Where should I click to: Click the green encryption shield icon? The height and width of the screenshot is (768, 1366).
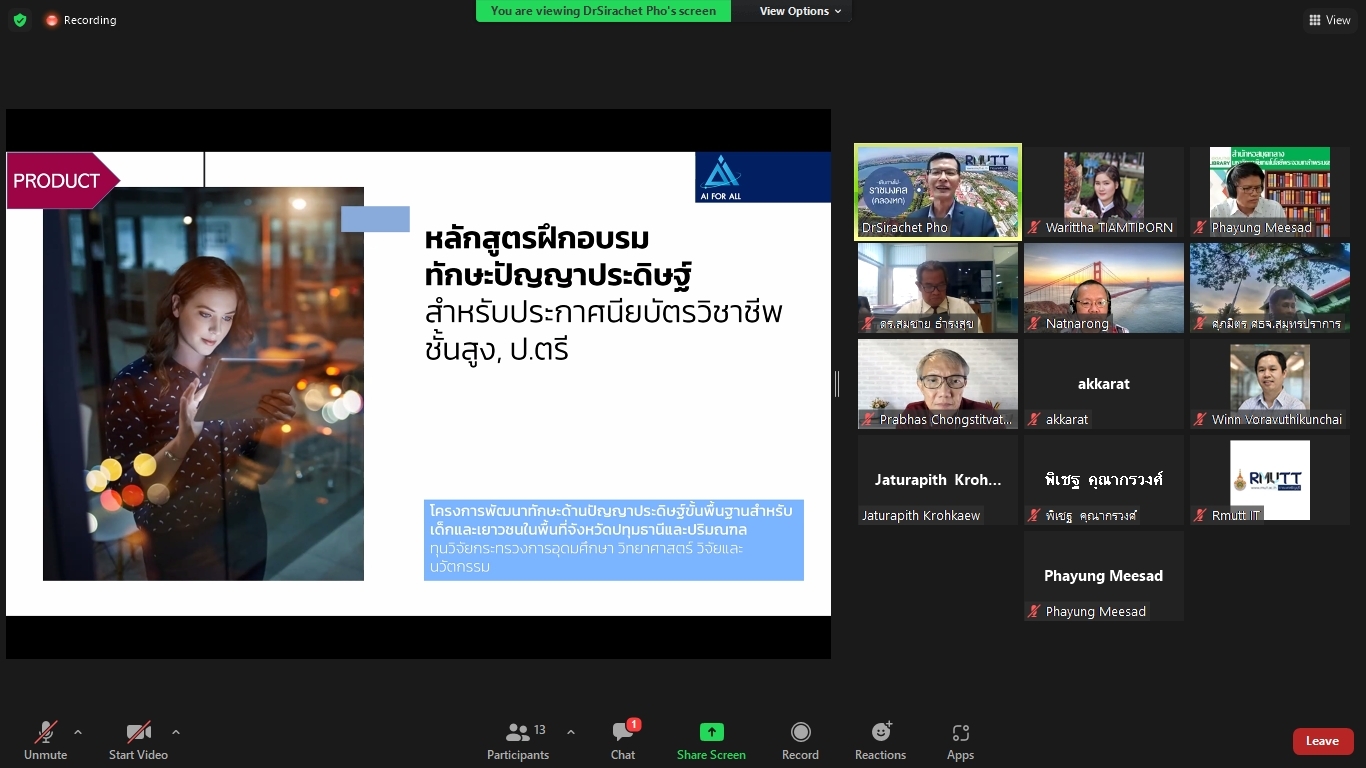point(20,20)
